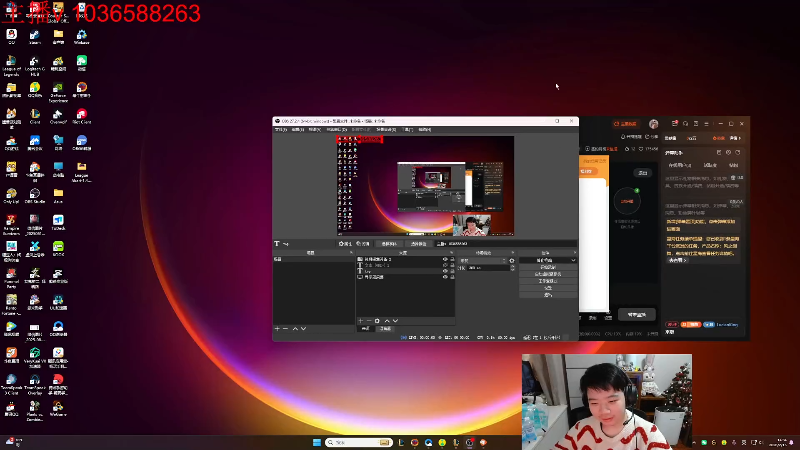
Task: Click the user avatar in streaming app header
Action: pos(654,124)
